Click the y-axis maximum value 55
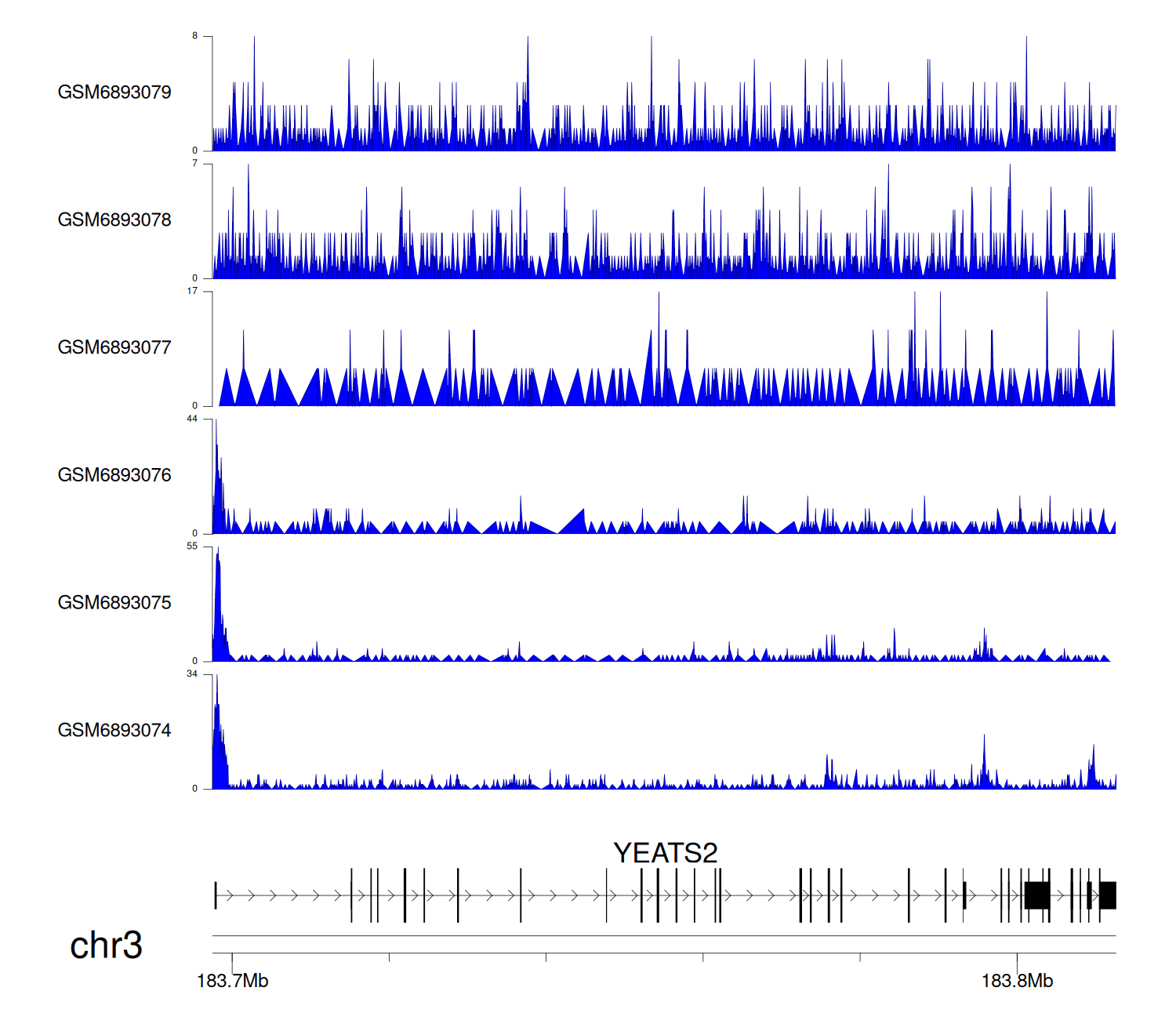1176x1035 pixels. [x=192, y=547]
